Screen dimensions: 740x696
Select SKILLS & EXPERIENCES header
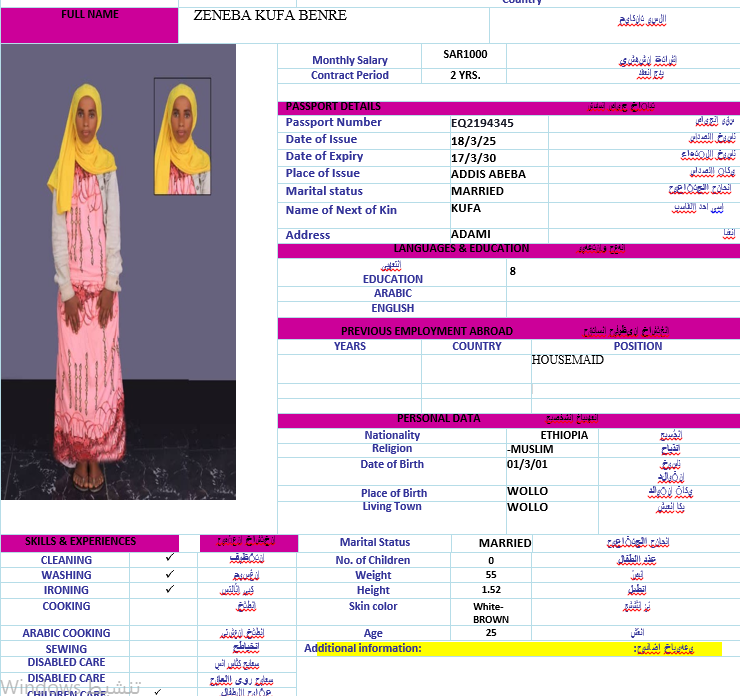[x=80, y=541]
